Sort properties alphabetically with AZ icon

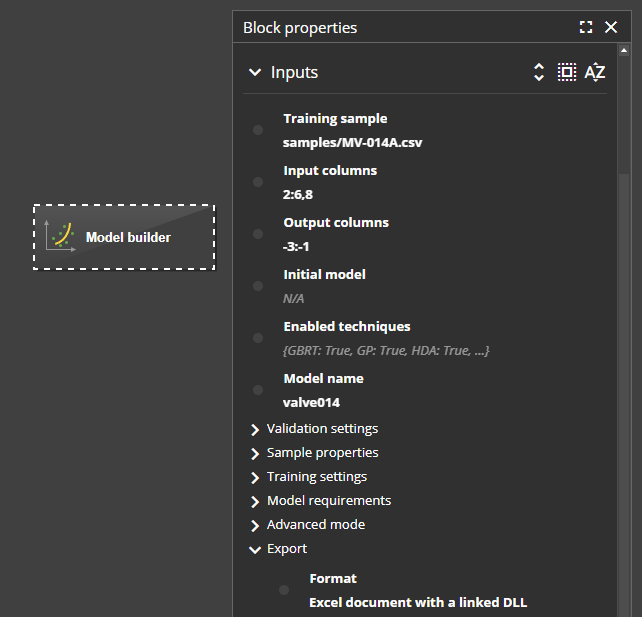click(595, 72)
